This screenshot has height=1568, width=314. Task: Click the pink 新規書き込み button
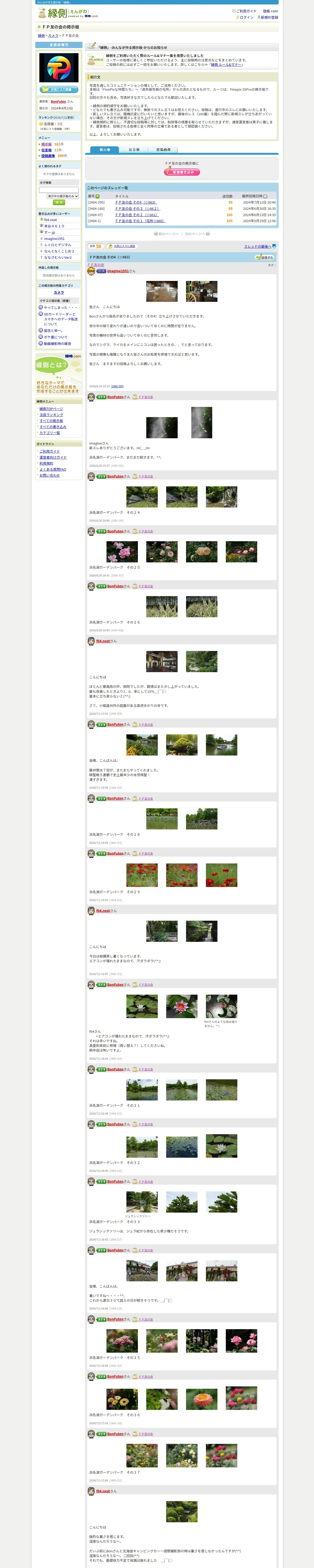[x=182, y=172]
